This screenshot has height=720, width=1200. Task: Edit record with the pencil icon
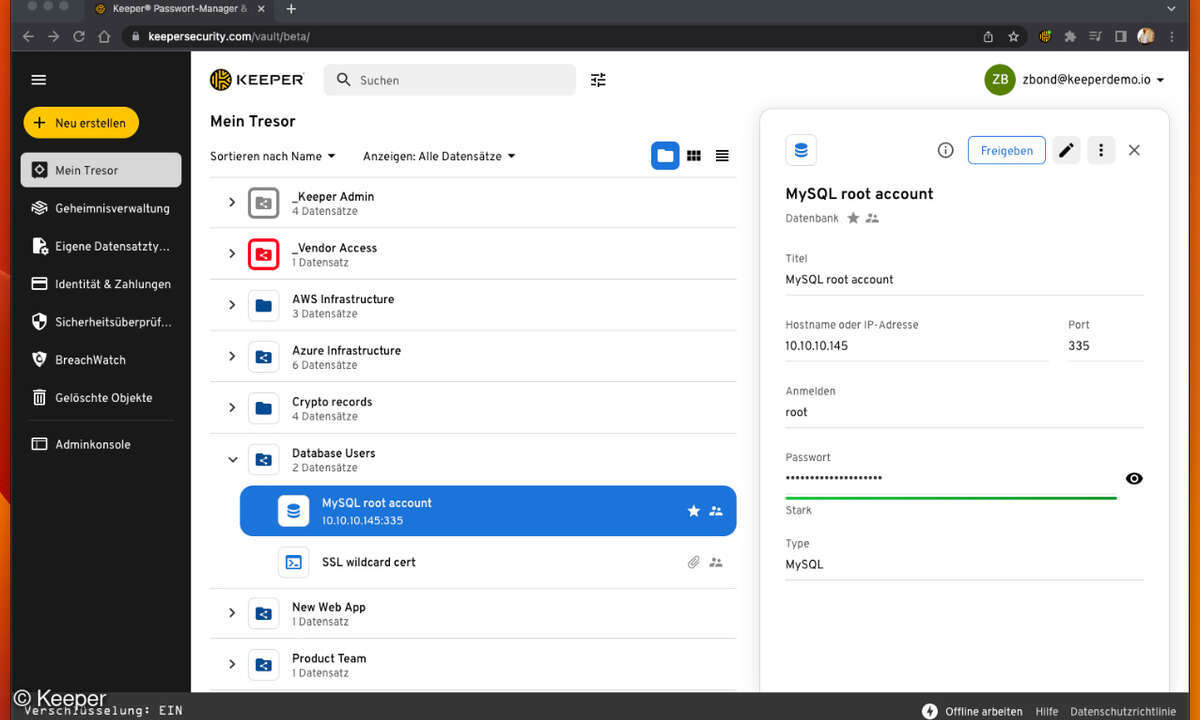[1067, 150]
